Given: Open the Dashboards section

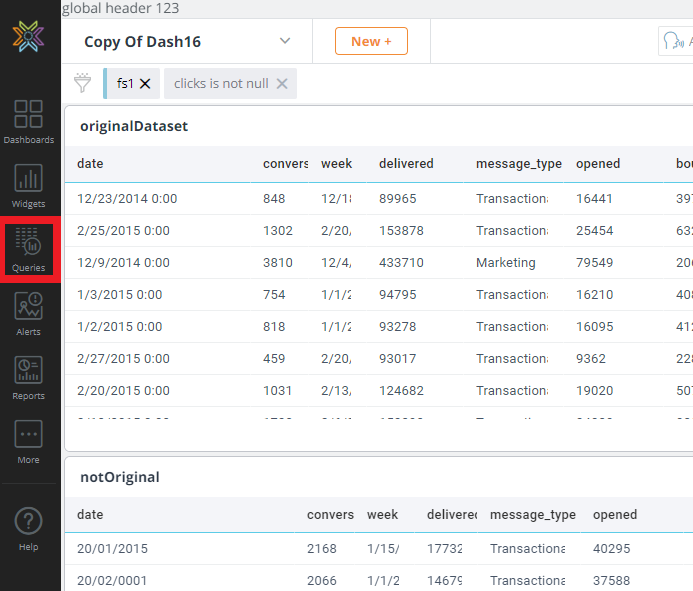Looking at the screenshot, I should 28,121.
